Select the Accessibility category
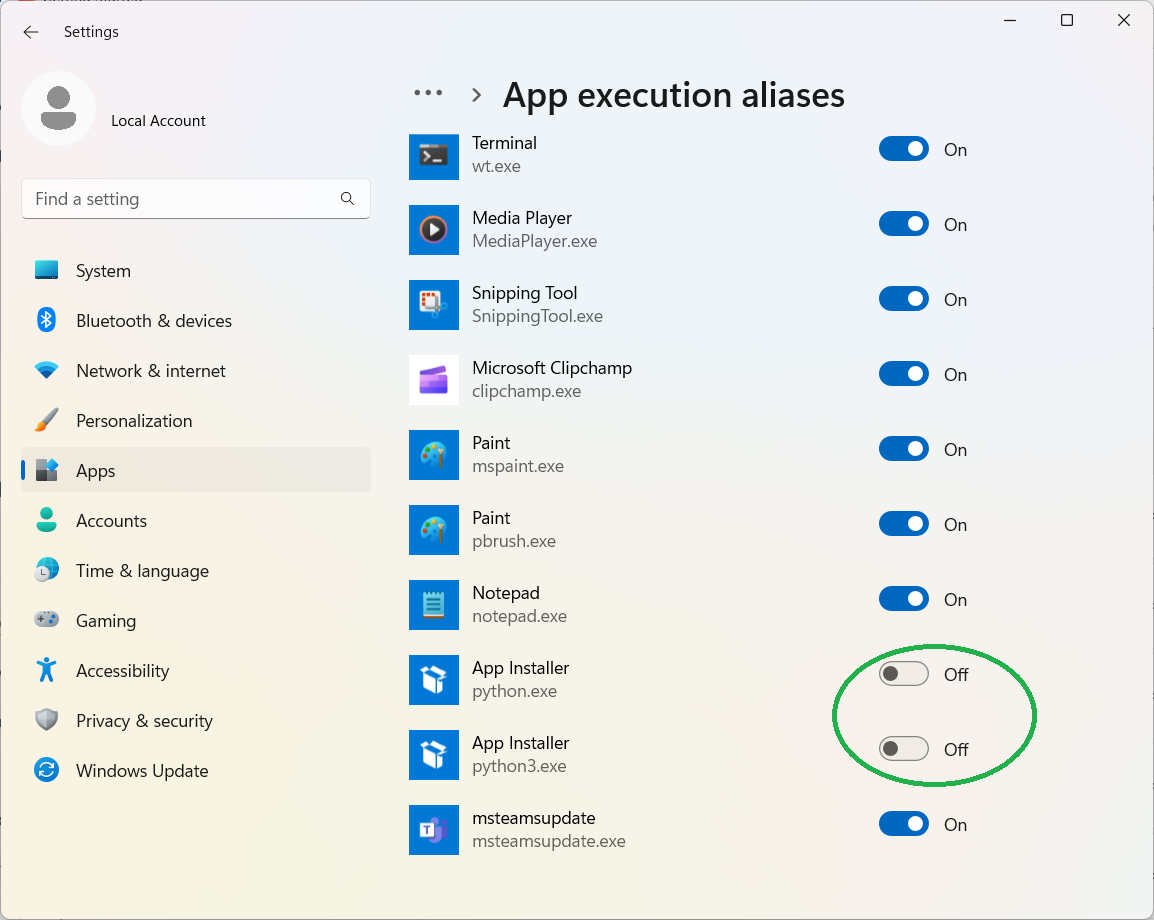 click(196, 670)
